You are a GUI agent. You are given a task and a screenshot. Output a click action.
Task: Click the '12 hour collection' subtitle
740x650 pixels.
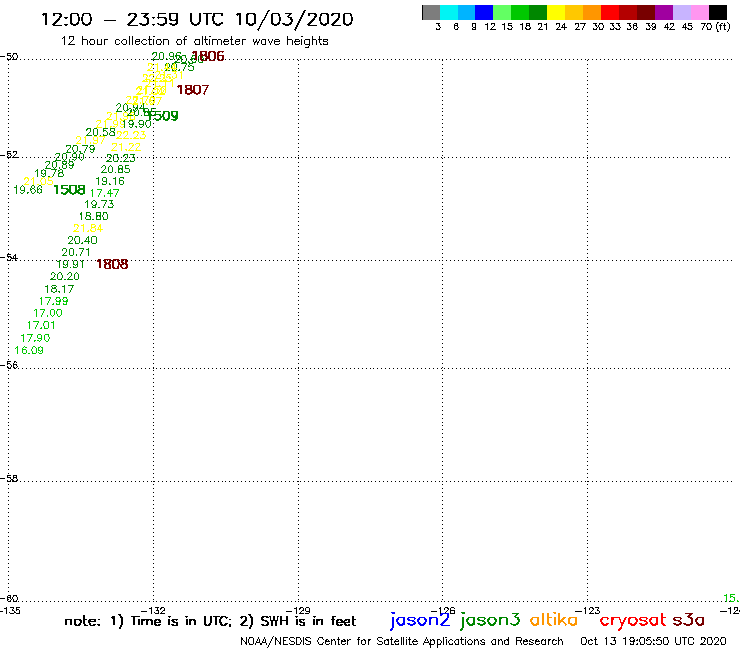coord(195,41)
